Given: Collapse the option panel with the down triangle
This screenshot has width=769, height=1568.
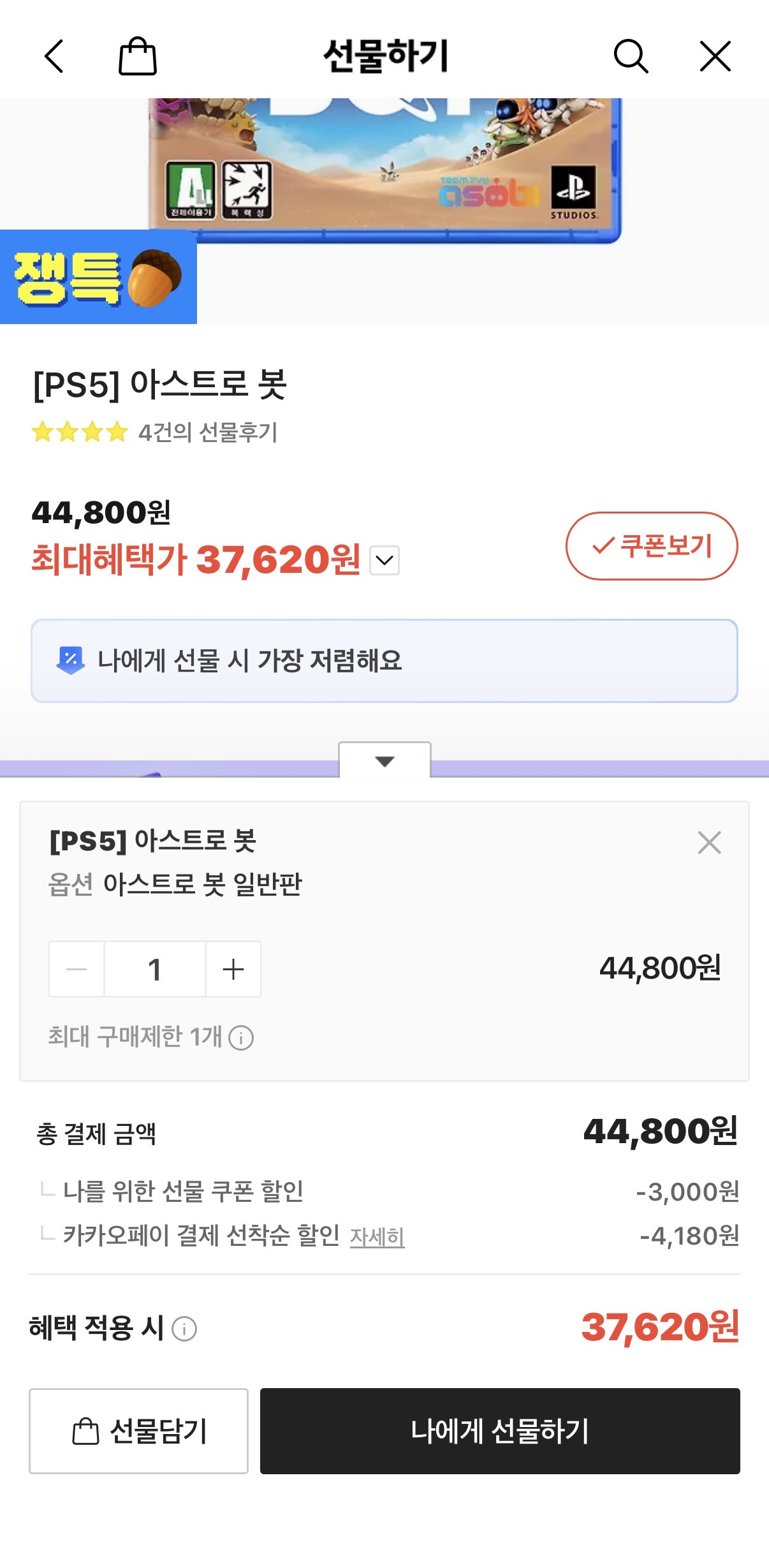Looking at the screenshot, I should (x=384, y=760).
